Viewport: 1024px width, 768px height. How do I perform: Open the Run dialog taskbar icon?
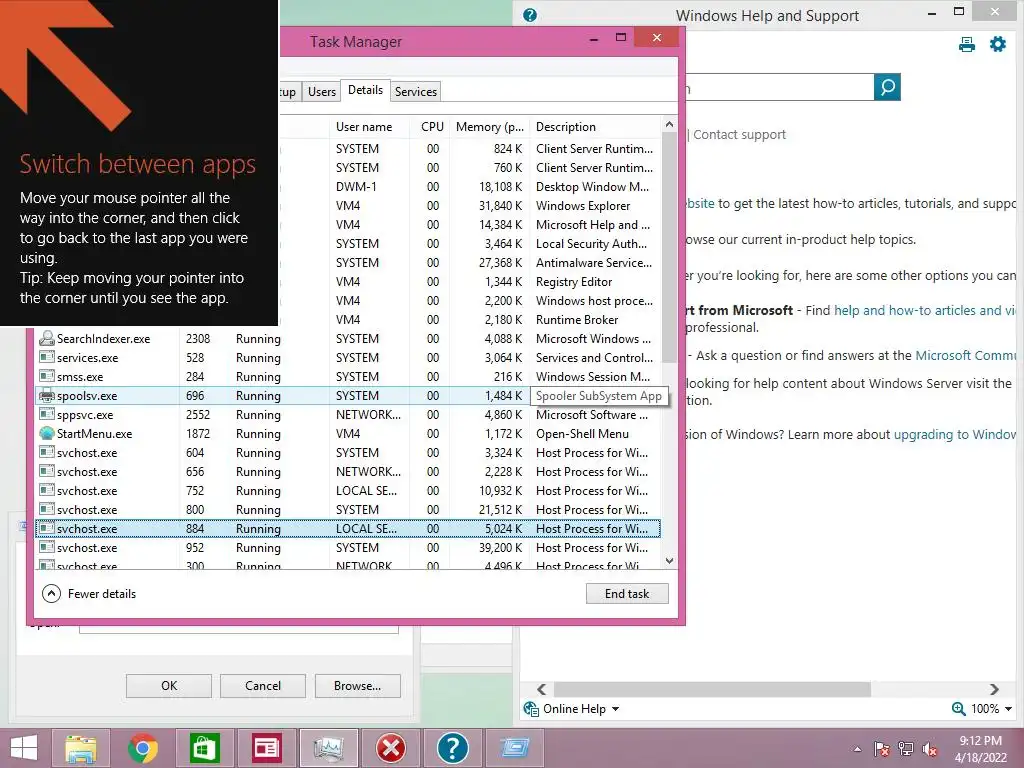515,748
